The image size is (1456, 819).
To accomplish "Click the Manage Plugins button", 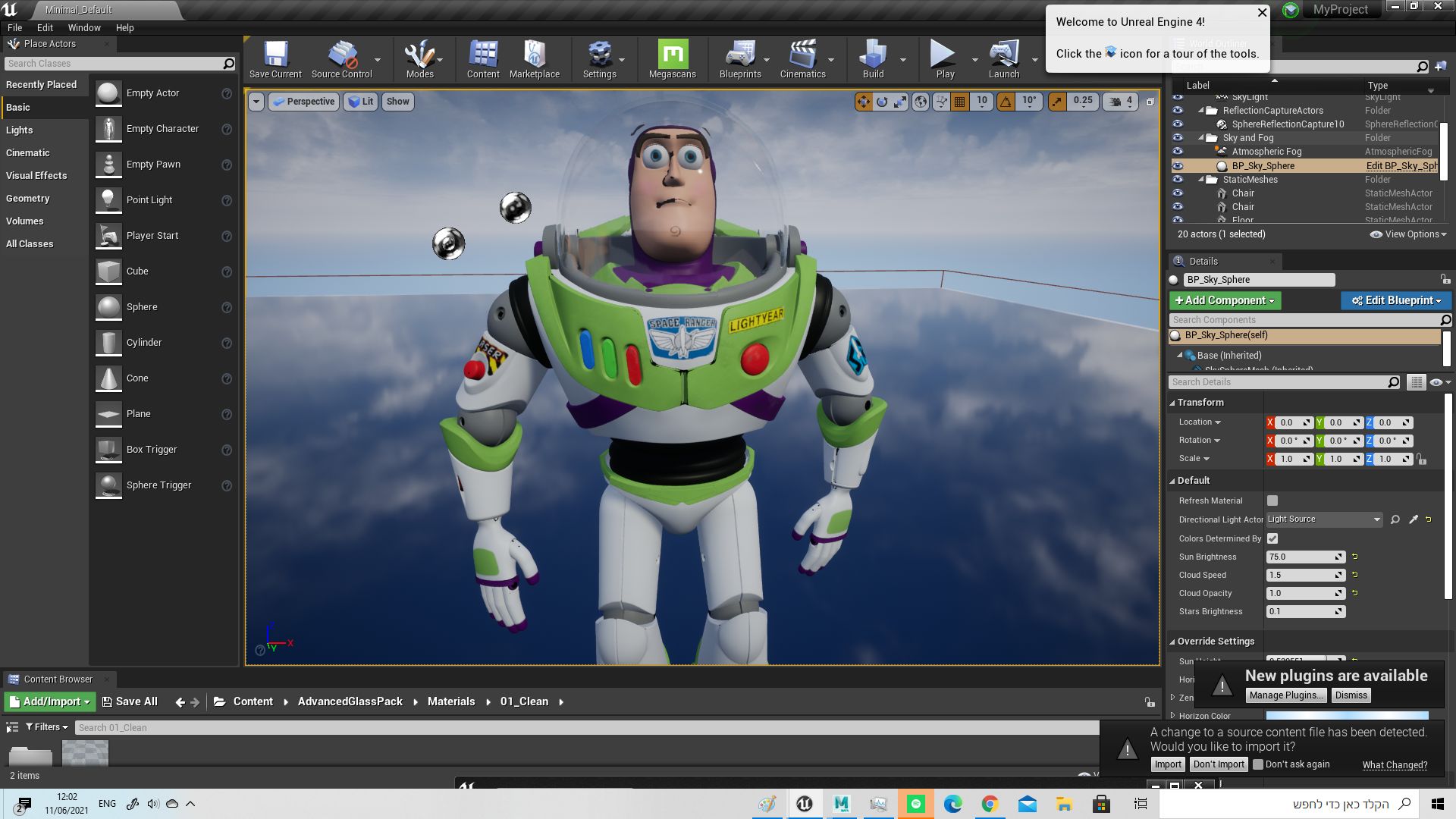I will (x=1285, y=695).
